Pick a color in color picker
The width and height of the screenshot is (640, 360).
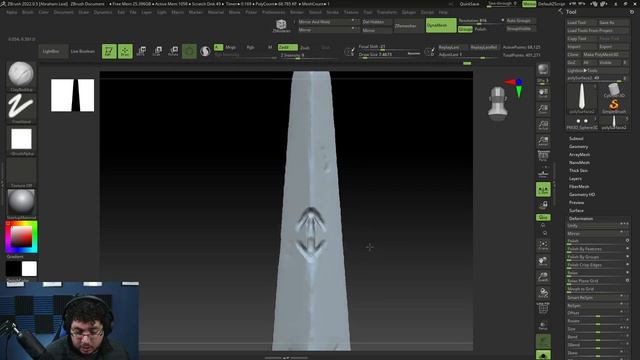coord(21,237)
